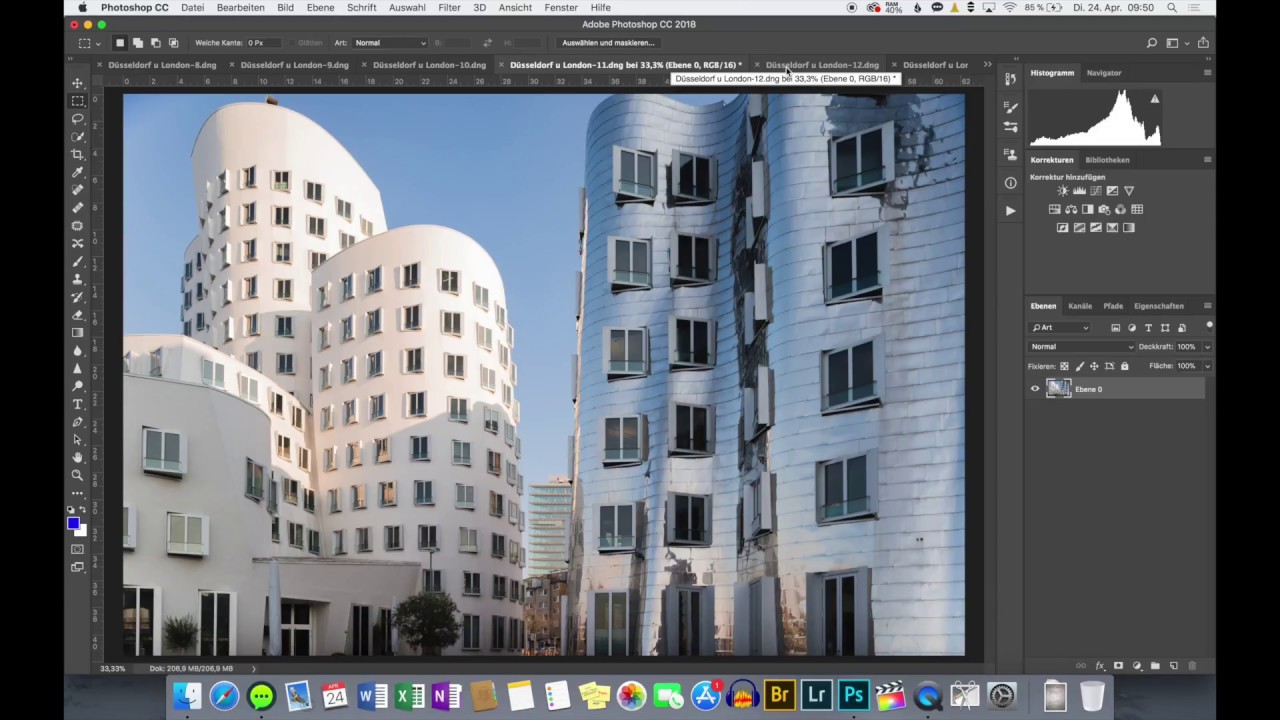Show hidden document tabs overflow arrows
The image size is (1280, 720).
point(987,65)
